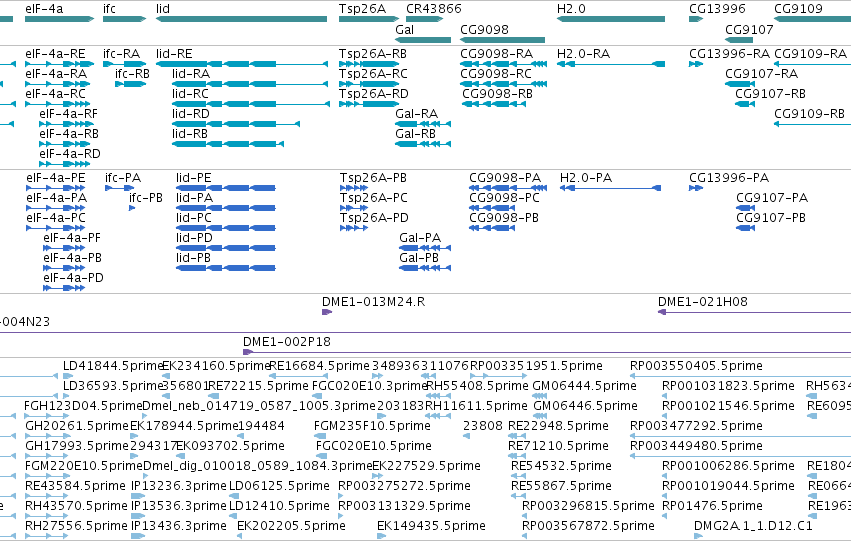Click transcript Tsp26A-RB
The height and width of the screenshot is (541, 851).
click(373, 54)
